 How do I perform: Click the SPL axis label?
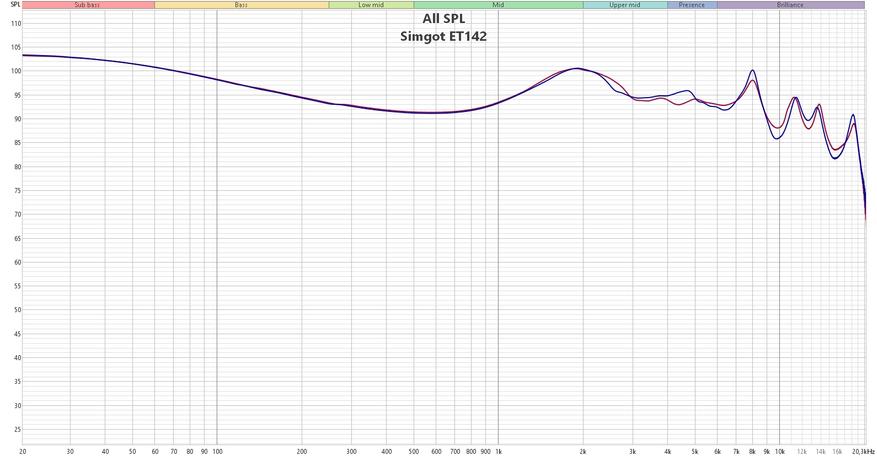pos(15,4)
